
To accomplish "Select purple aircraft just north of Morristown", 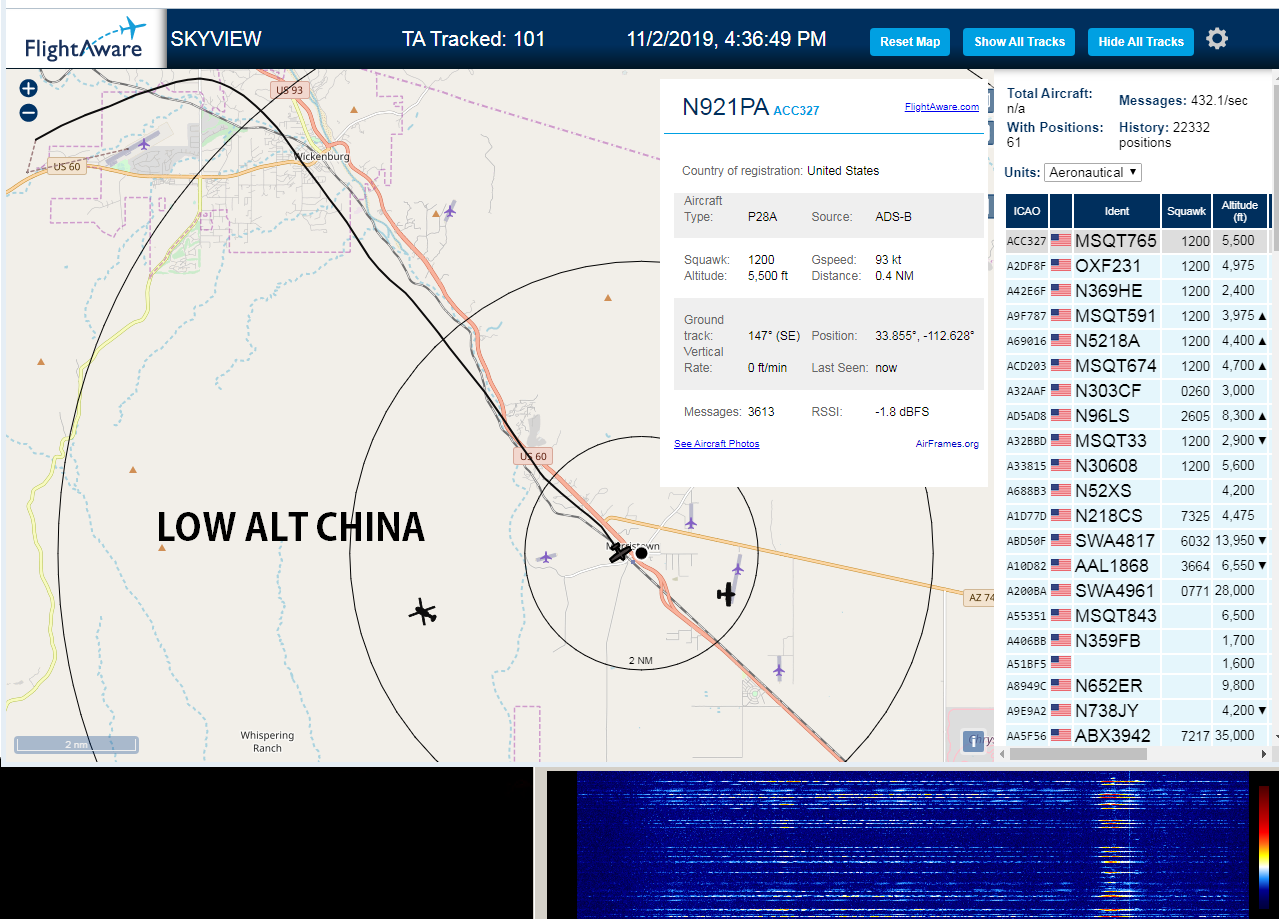I will click(x=690, y=522).
